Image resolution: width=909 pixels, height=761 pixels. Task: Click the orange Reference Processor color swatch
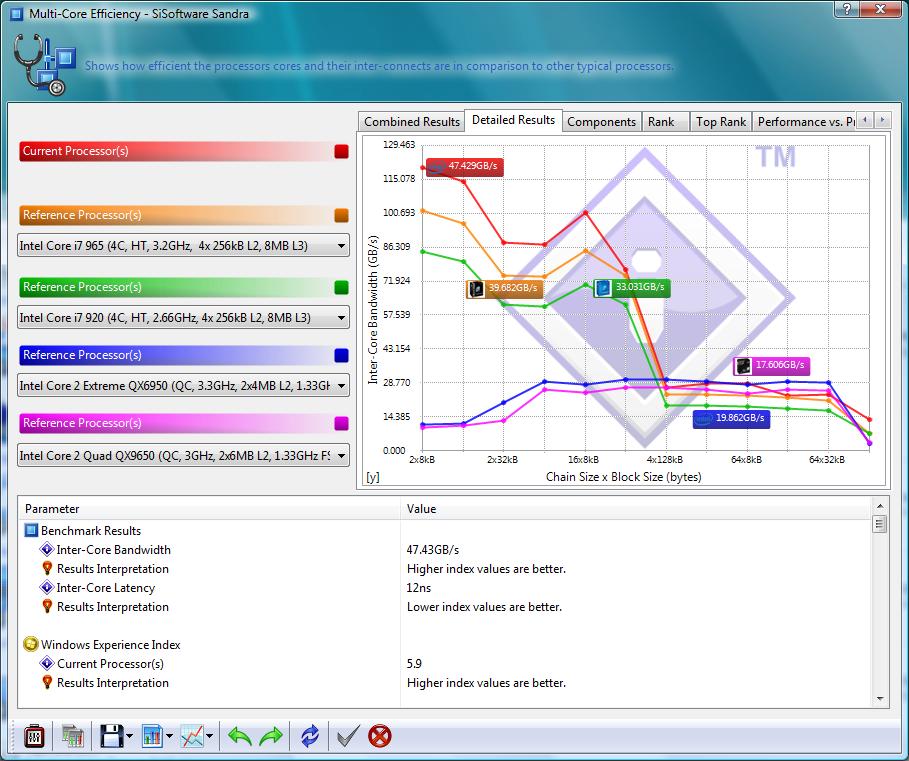pos(341,216)
